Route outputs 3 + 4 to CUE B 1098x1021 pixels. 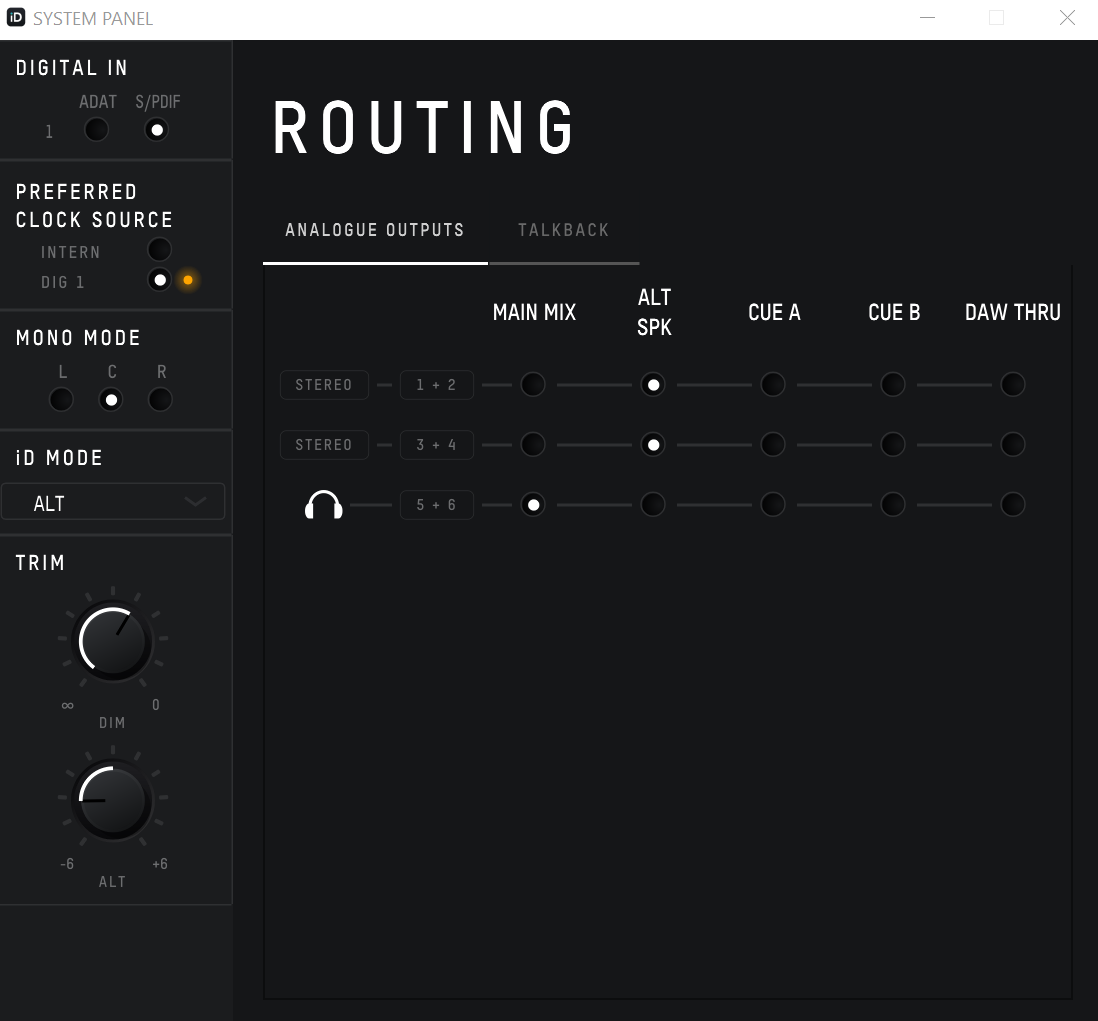(893, 445)
